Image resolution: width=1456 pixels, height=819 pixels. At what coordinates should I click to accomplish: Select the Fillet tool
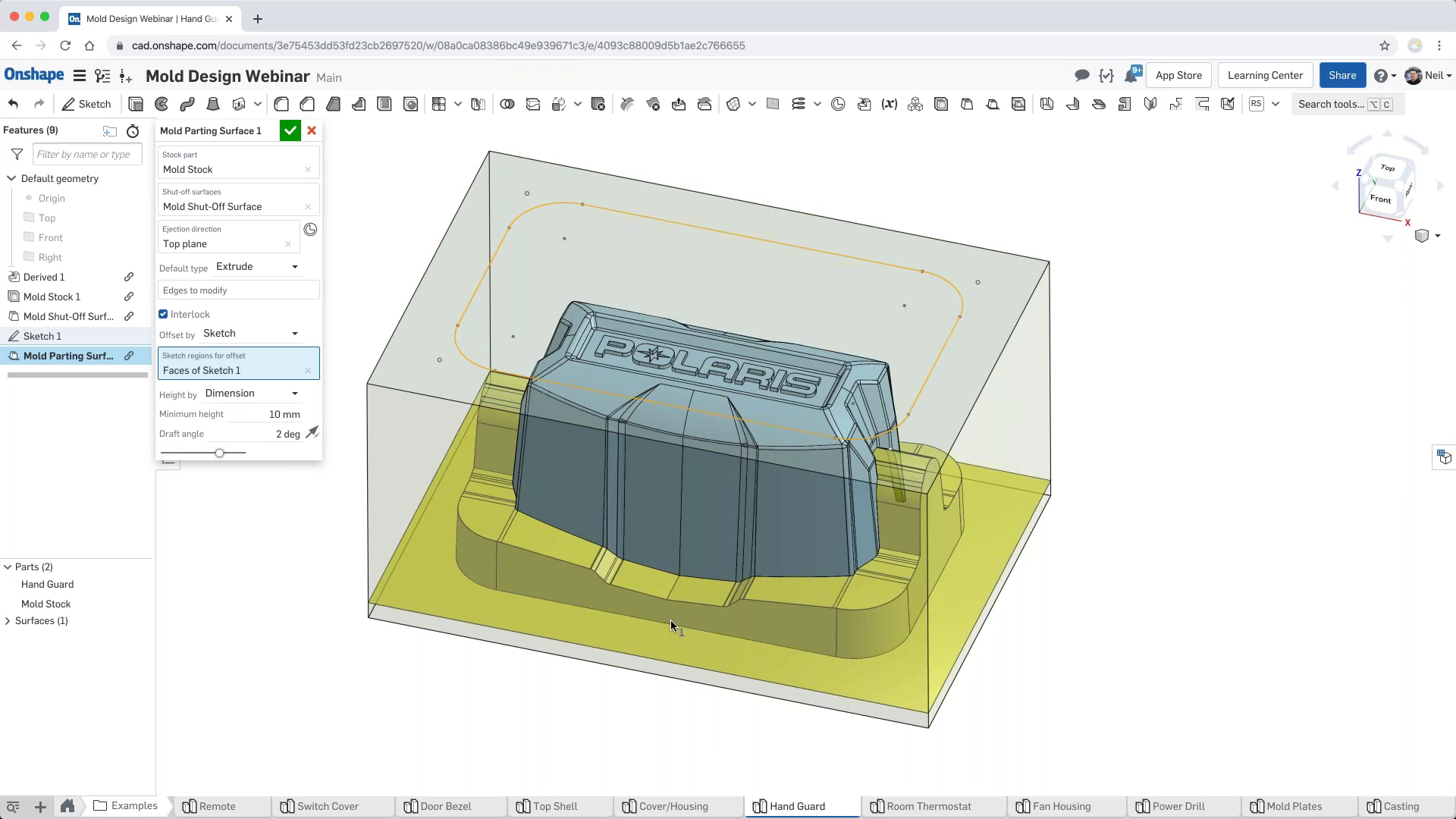pyautogui.click(x=281, y=104)
